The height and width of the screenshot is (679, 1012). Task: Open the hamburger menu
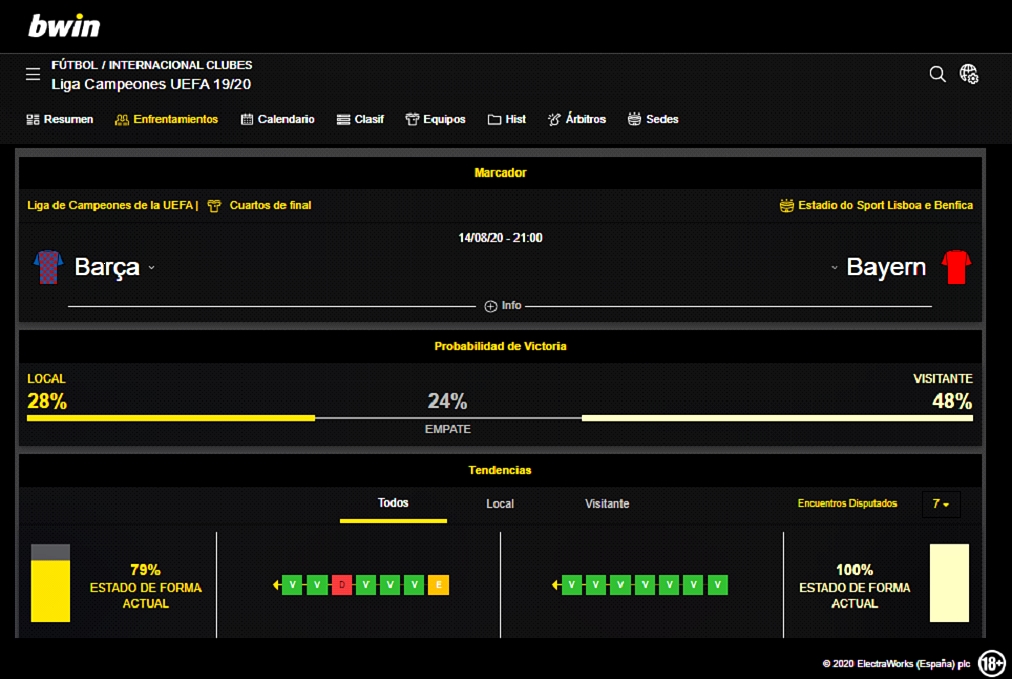pos(33,74)
